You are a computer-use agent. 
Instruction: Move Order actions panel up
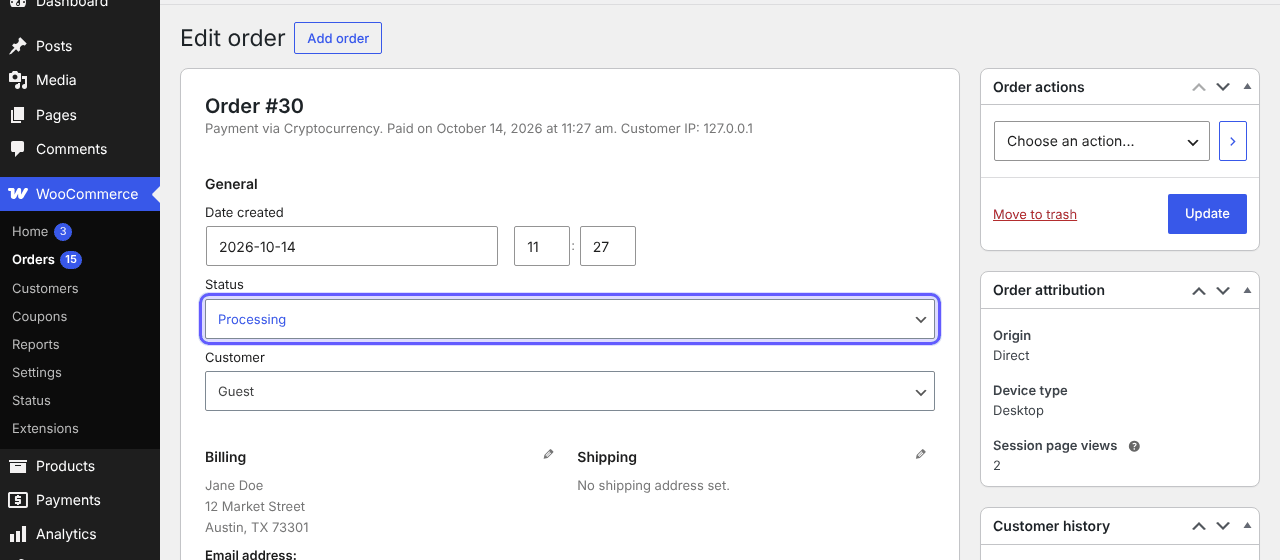pyautogui.click(x=1199, y=87)
